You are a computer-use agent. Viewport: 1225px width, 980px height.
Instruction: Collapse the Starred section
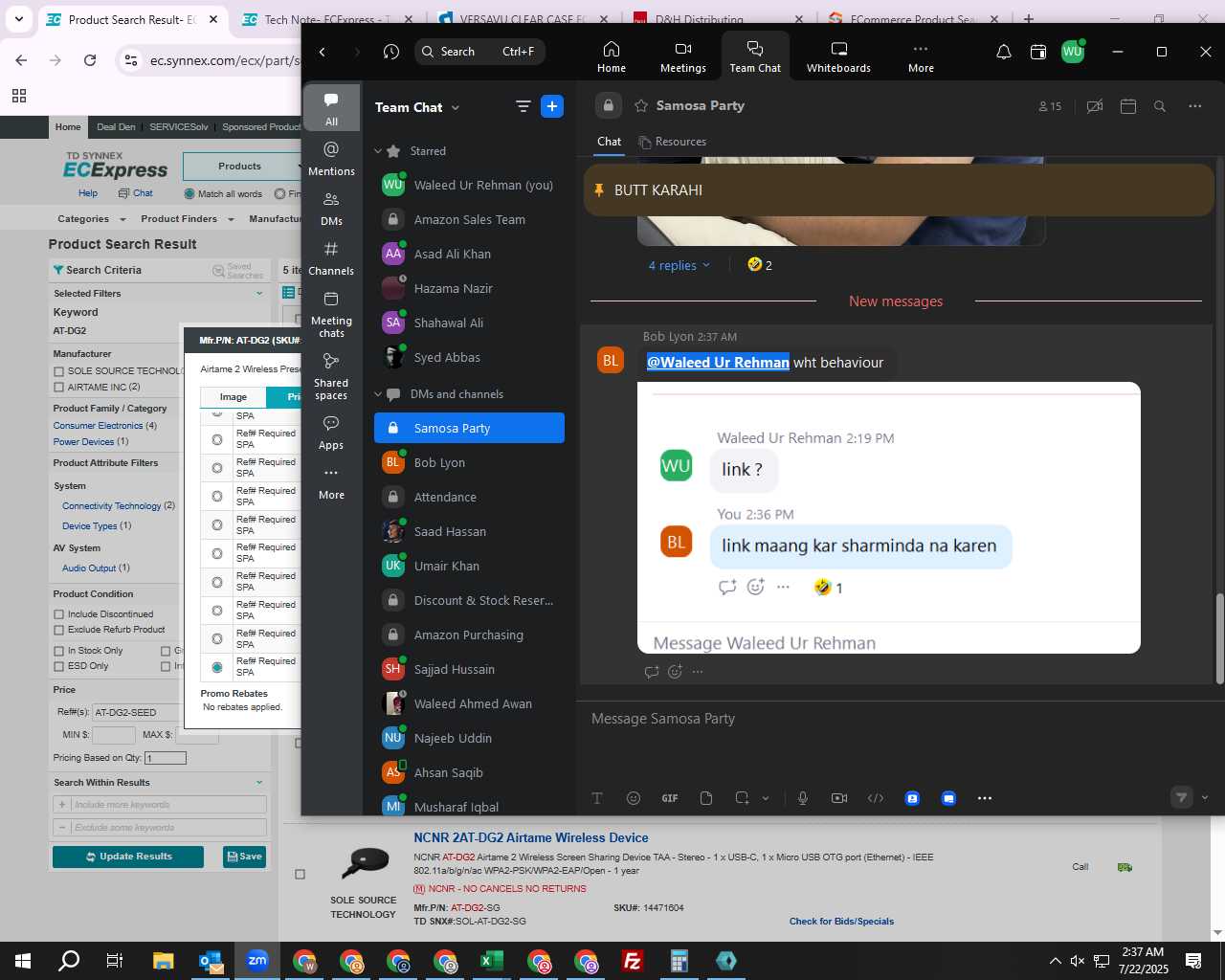tap(378, 151)
